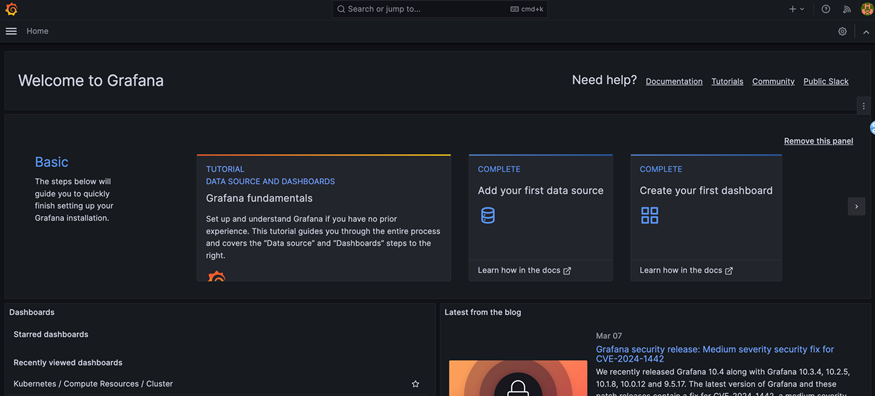The height and width of the screenshot is (396, 875).
Task: Open the Public Slack link
Action: click(x=826, y=81)
